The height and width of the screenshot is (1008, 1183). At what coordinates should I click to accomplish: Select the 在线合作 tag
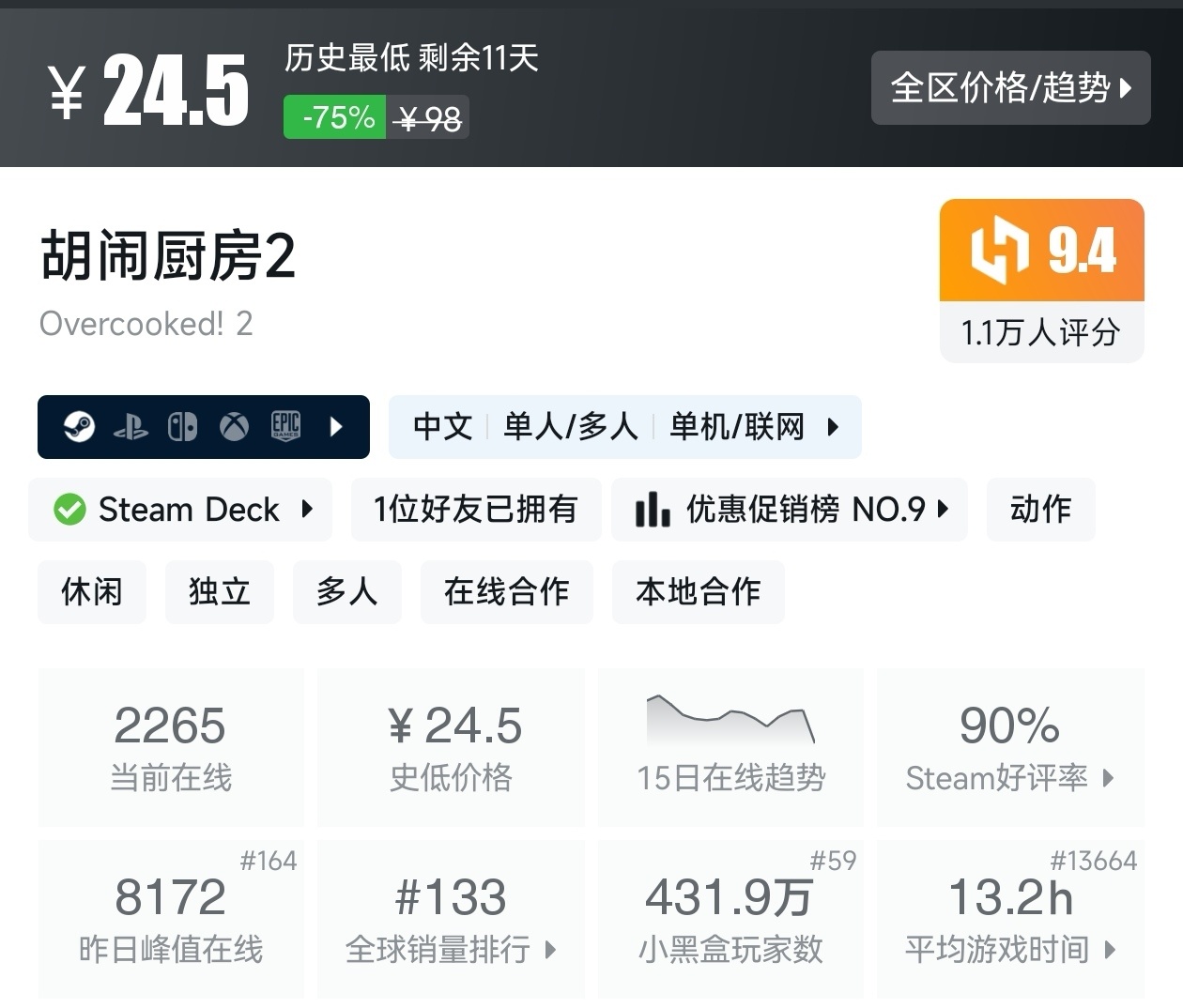[x=507, y=591]
